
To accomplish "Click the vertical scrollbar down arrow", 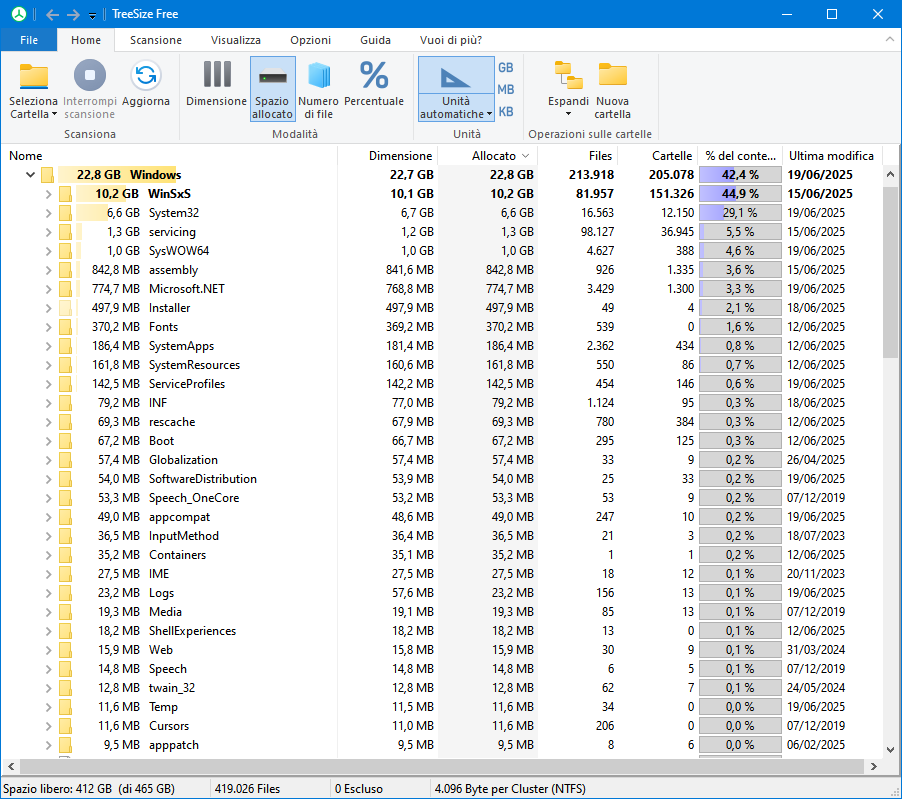I will 890,750.
